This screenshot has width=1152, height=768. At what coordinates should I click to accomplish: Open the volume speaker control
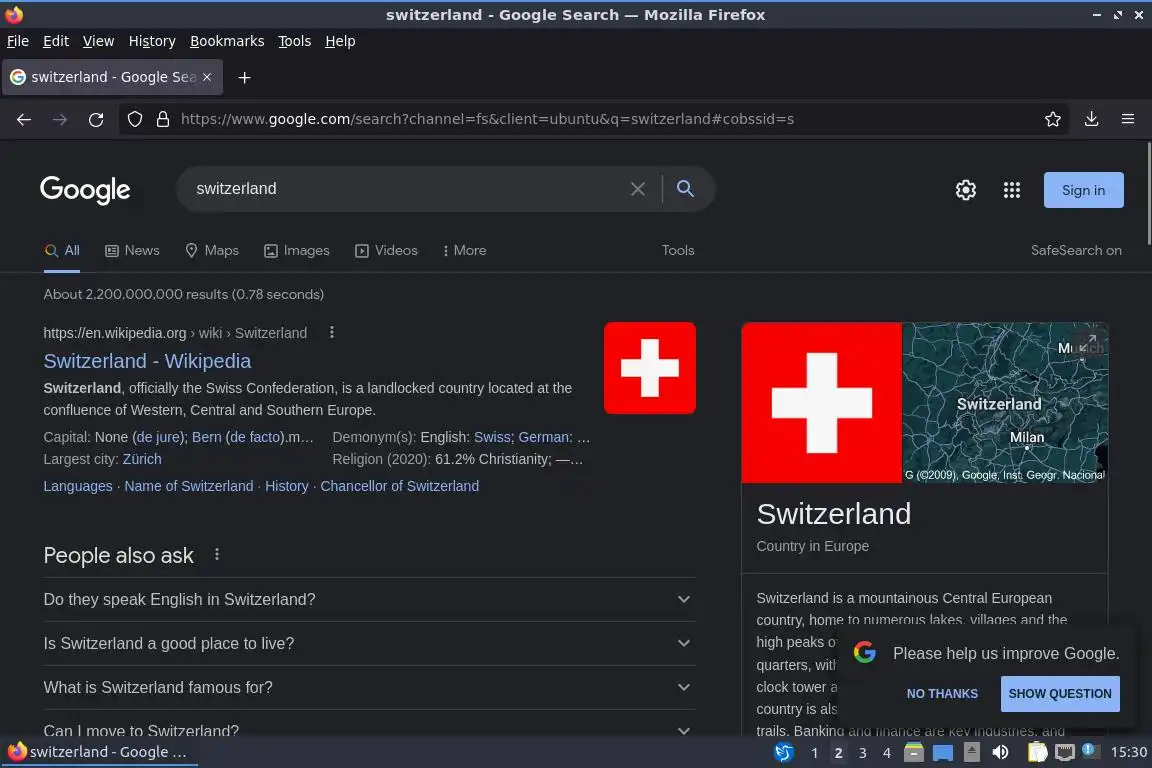point(1000,752)
